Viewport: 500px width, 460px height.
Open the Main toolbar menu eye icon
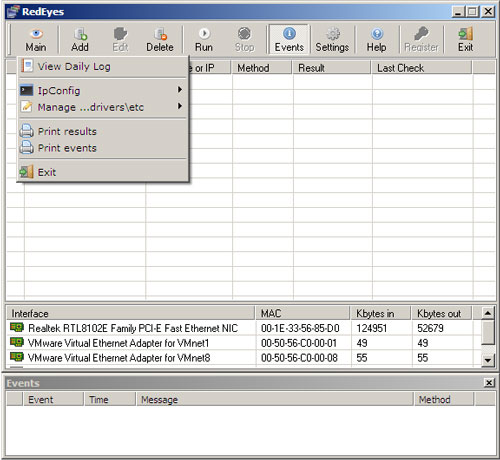coord(36,34)
